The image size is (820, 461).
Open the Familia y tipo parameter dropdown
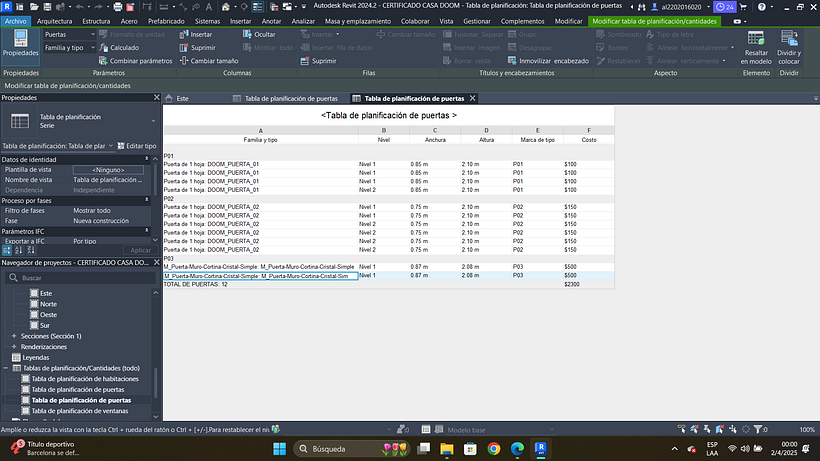click(69, 48)
